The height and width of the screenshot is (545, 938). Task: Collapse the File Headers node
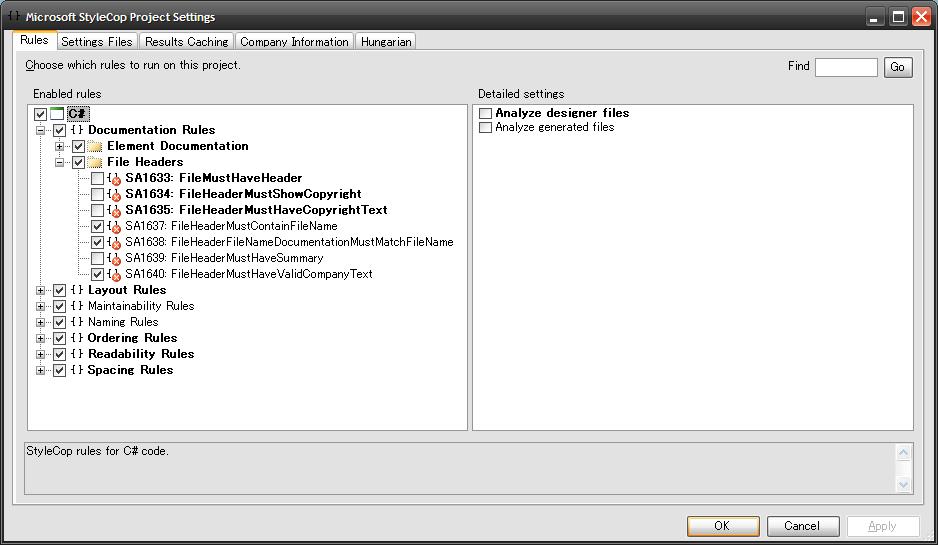click(x=59, y=162)
